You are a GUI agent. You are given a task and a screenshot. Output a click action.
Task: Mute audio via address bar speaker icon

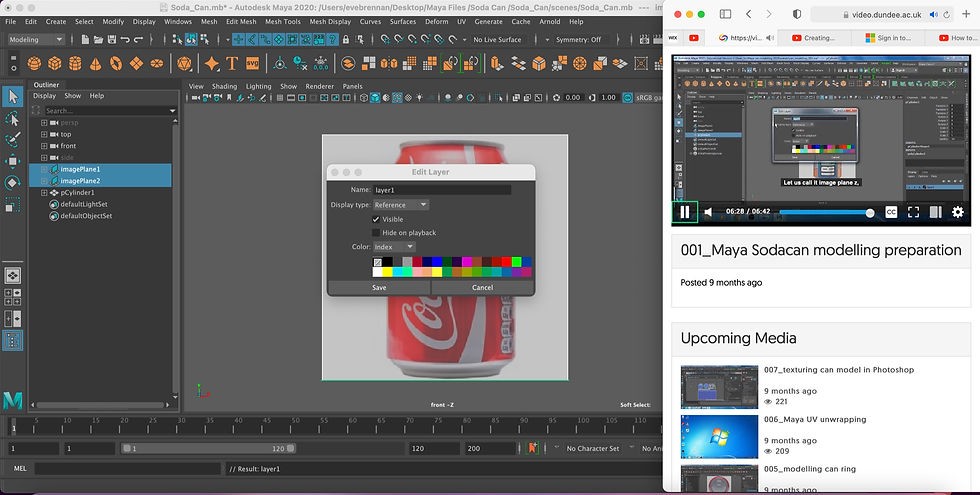tap(933, 14)
